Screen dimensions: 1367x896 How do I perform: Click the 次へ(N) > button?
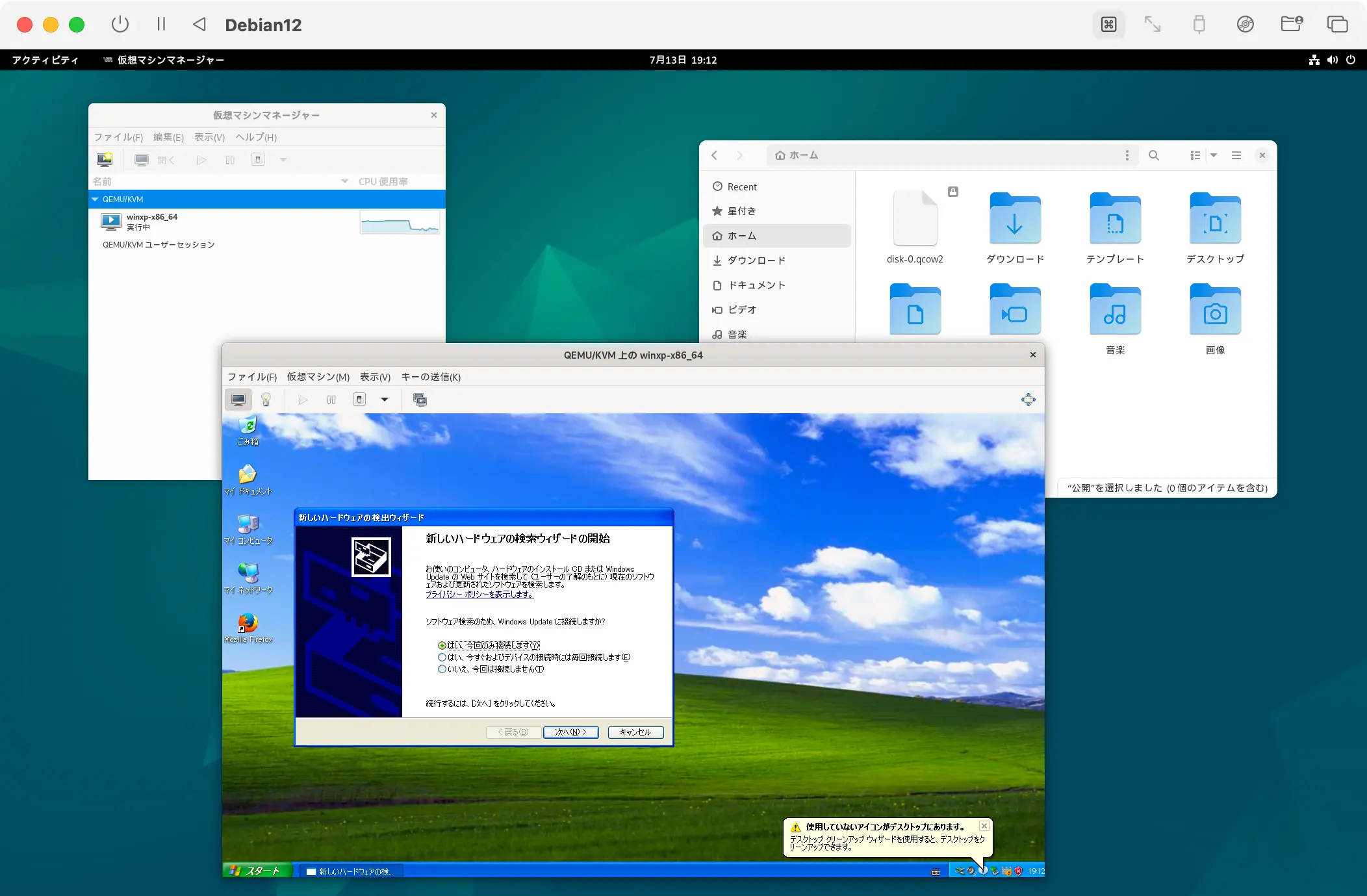click(x=570, y=732)
